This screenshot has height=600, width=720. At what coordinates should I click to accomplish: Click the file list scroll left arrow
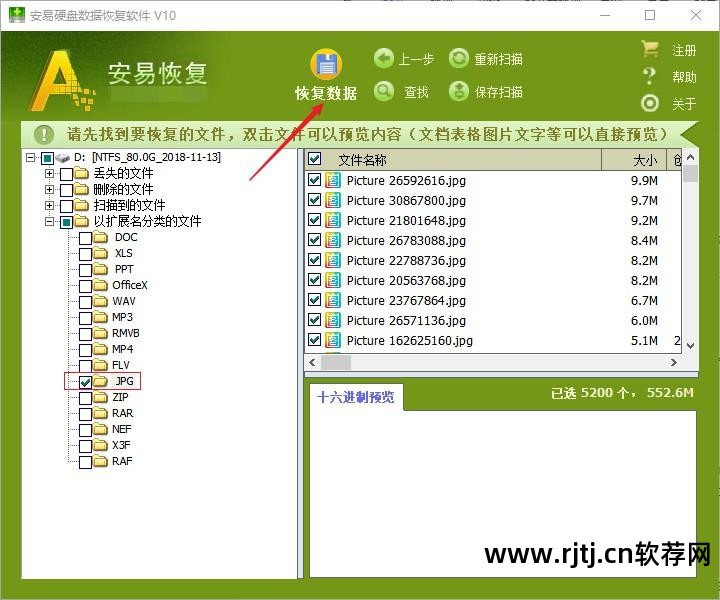pyautogui.click(x=313, y=363)
